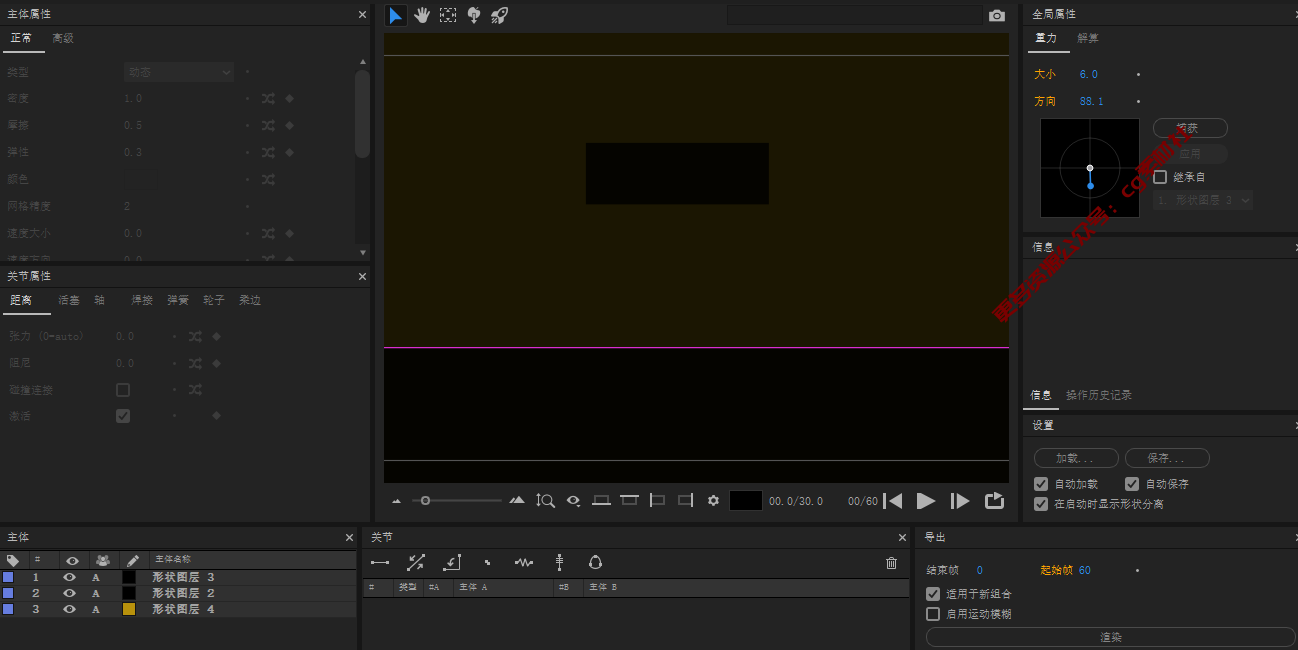Create a piston joint
This screenshot has height=650, width=1298.
(x=416, y=563)
